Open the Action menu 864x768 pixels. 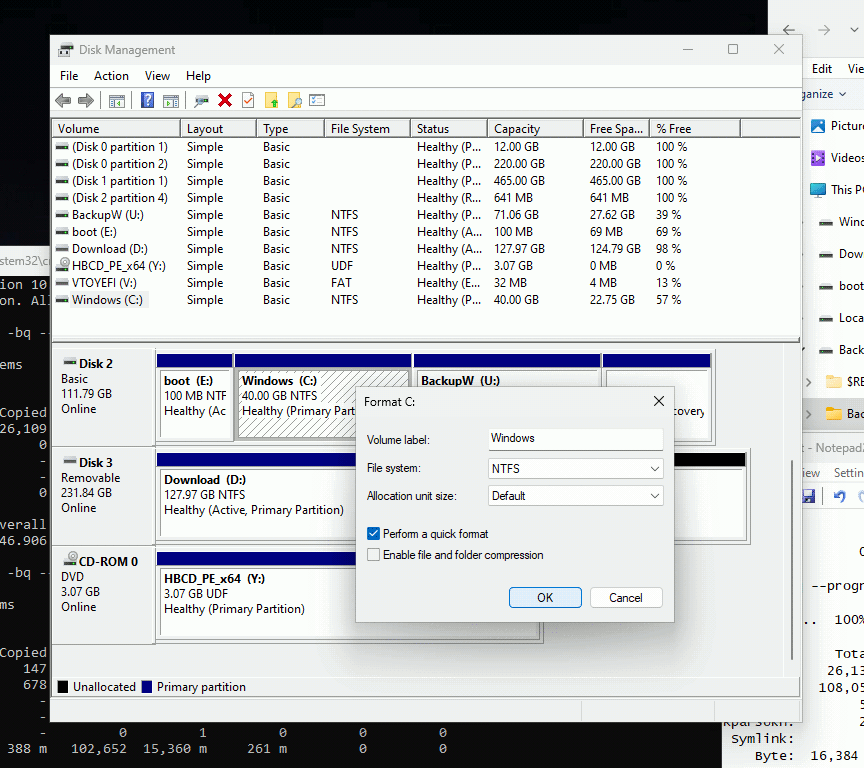pyautogui.click(x=111, y=76)
